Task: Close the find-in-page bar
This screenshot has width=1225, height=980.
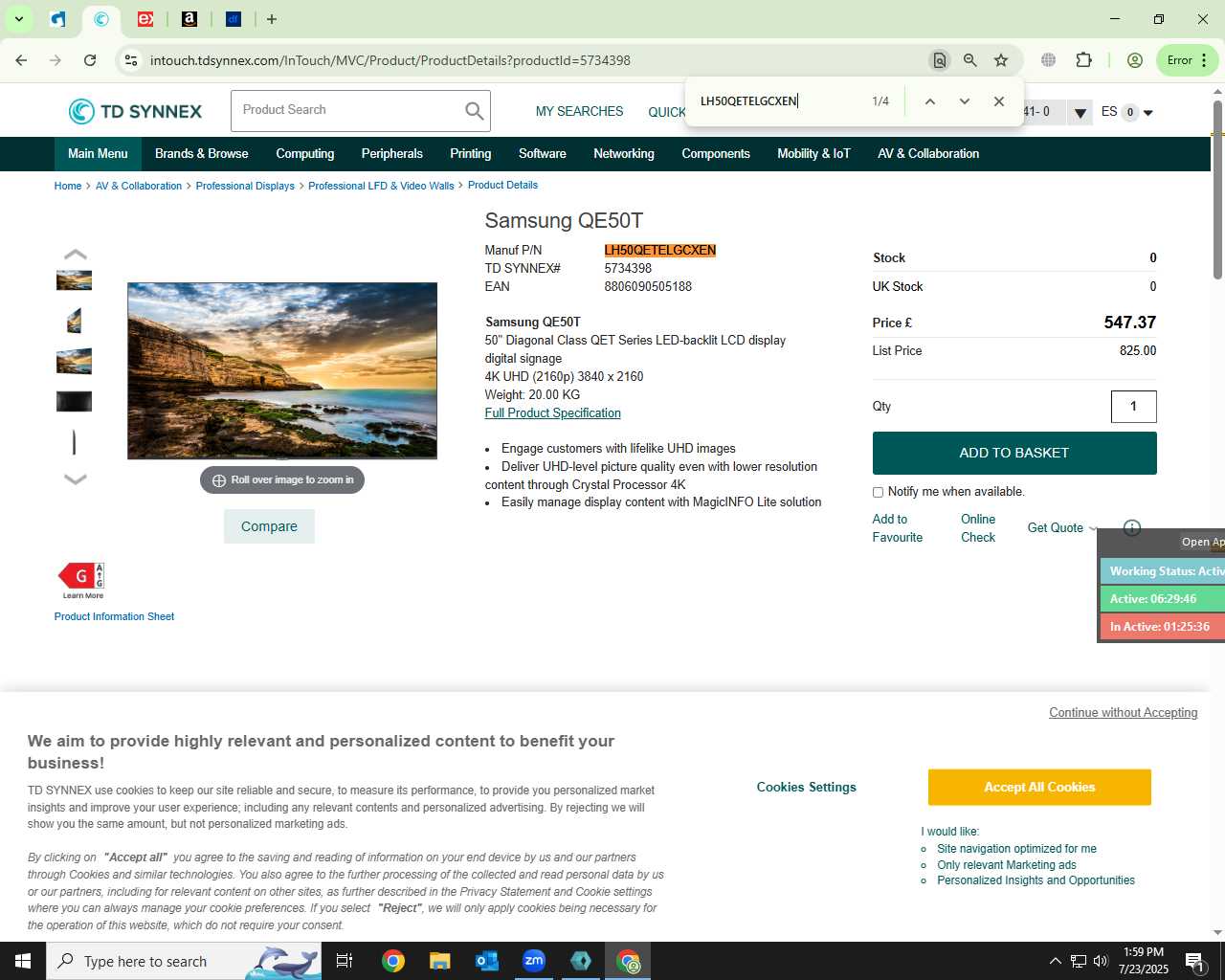Action: (999, 101)
